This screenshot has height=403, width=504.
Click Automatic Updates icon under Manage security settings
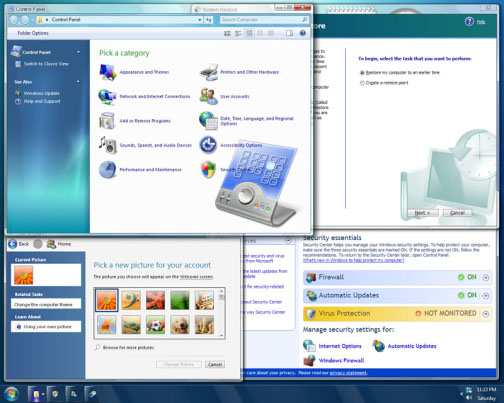pos(379,346)
